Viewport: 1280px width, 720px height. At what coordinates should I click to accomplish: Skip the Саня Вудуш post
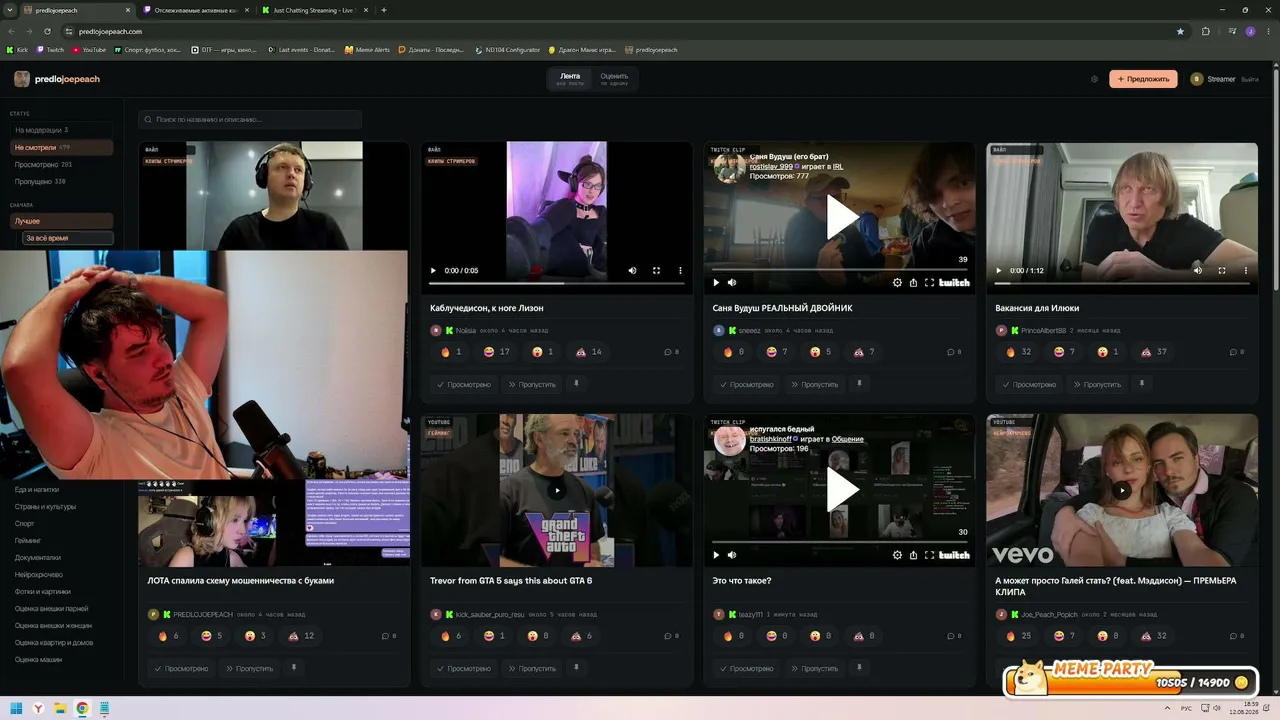(x=813, y=384)
